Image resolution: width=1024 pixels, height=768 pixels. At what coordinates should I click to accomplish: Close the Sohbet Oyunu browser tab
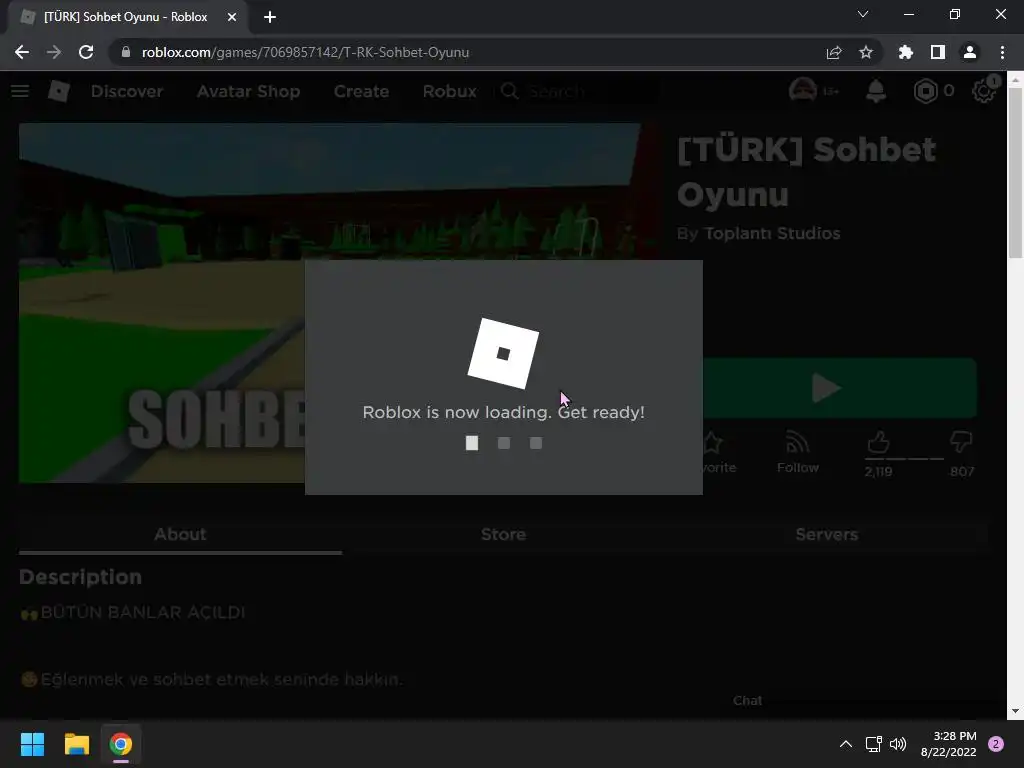click(x=232, y=17)
